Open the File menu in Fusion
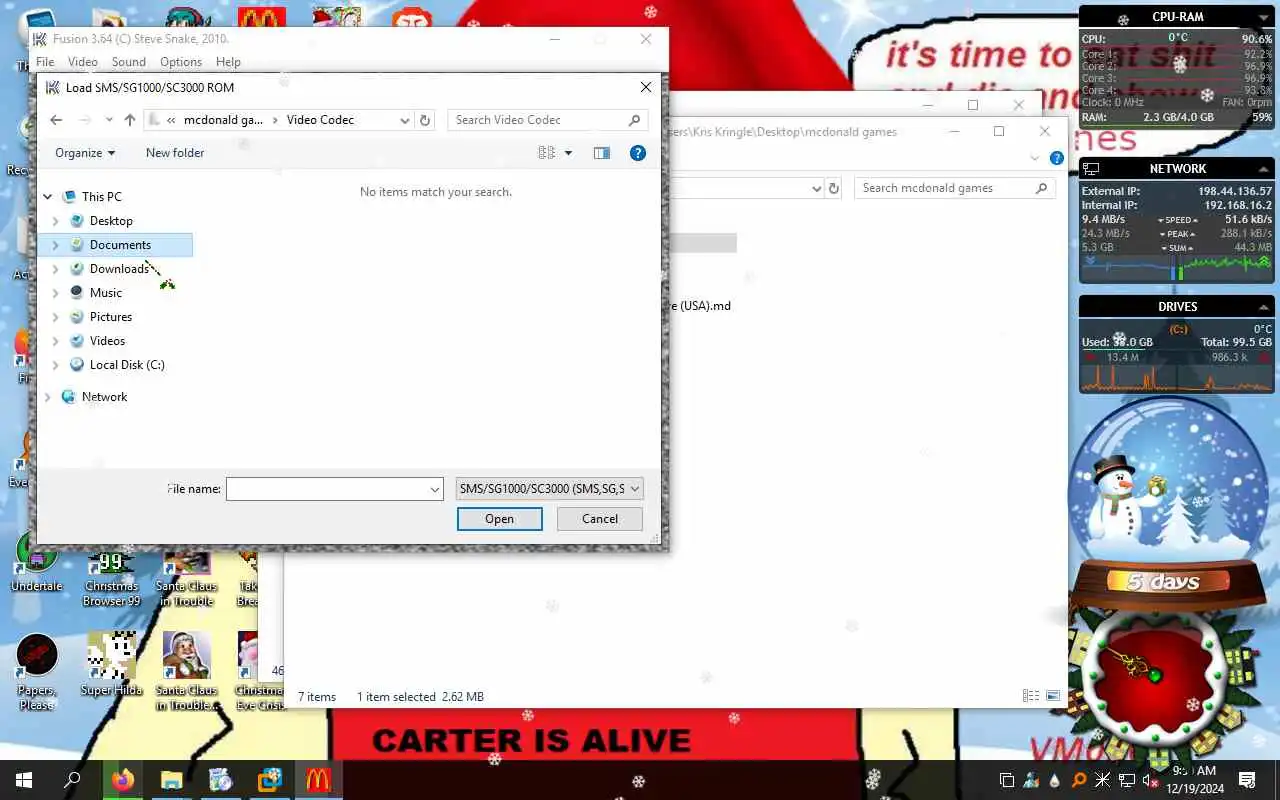 click(x=45, y=62)
